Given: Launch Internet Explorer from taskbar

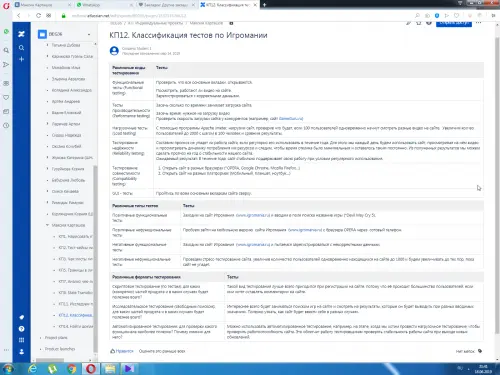Looking at the screenshot, I should [32, 369].
